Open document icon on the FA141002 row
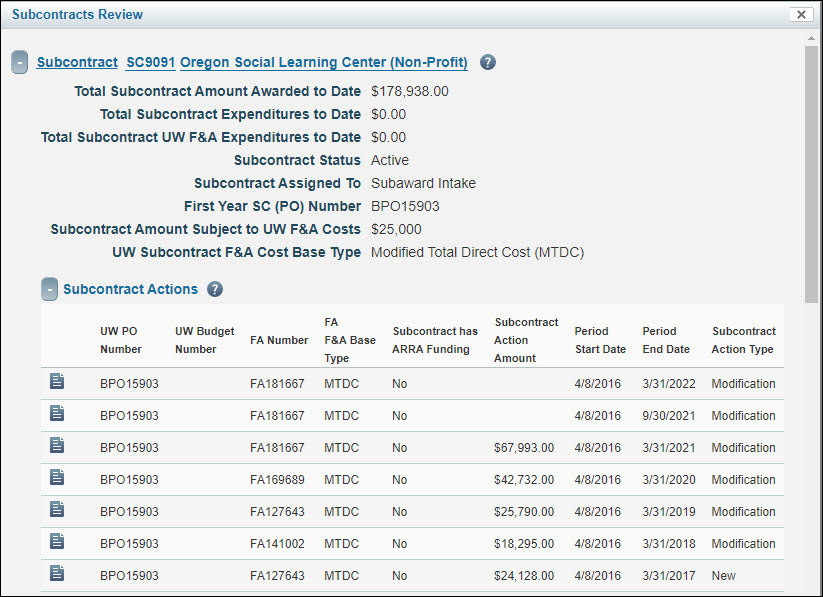Image resolution: width=823 pixels, height=597 pixels. pyautogui.click(x=57, y=543)
